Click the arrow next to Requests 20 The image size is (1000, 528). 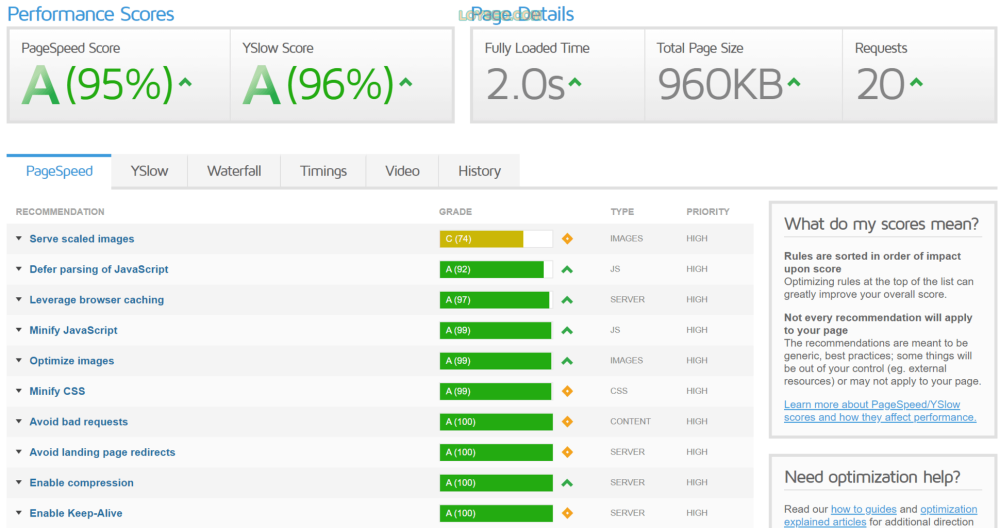point(916,82)
